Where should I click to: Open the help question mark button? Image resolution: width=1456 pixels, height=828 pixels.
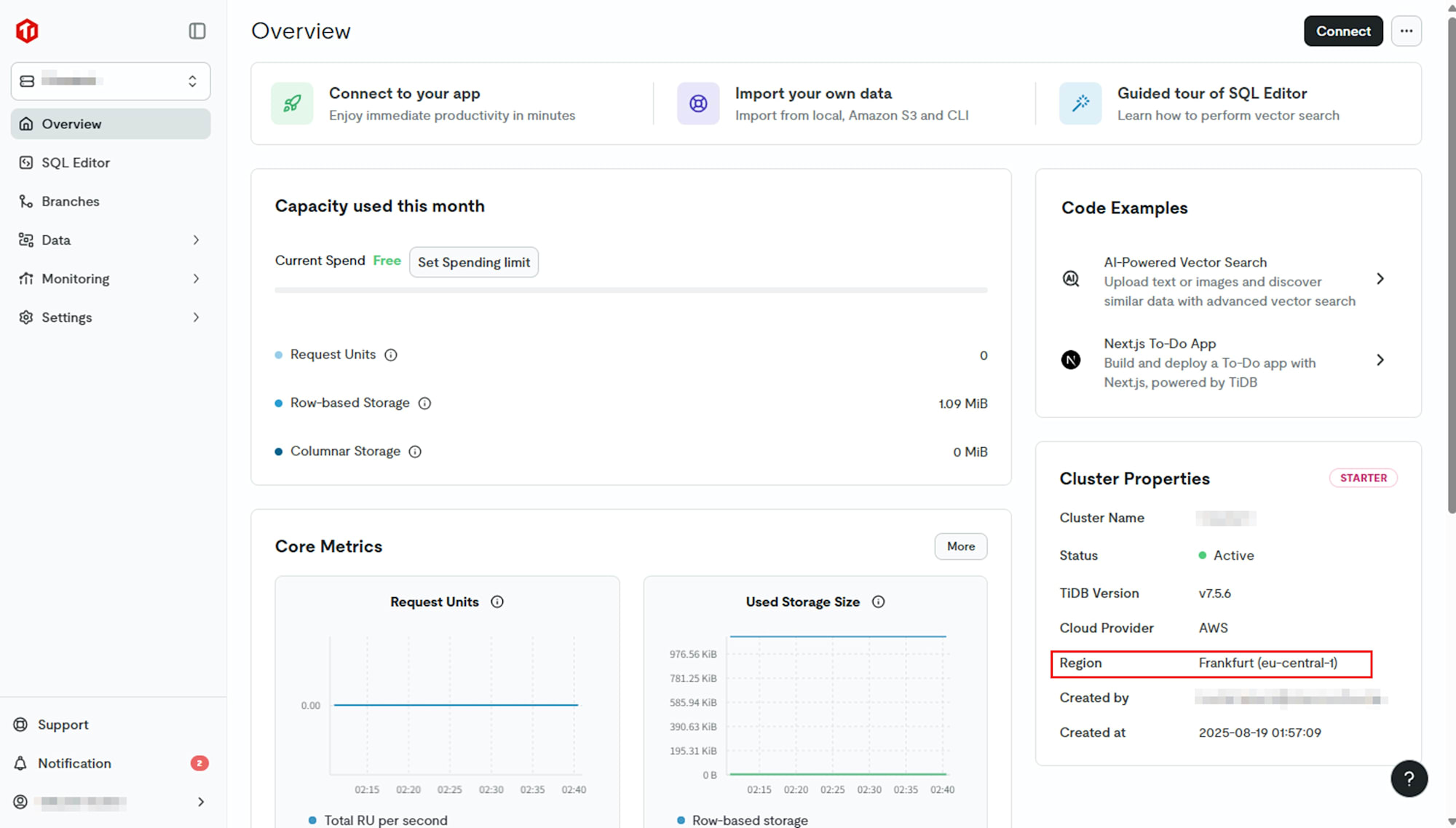point(1409,778)
